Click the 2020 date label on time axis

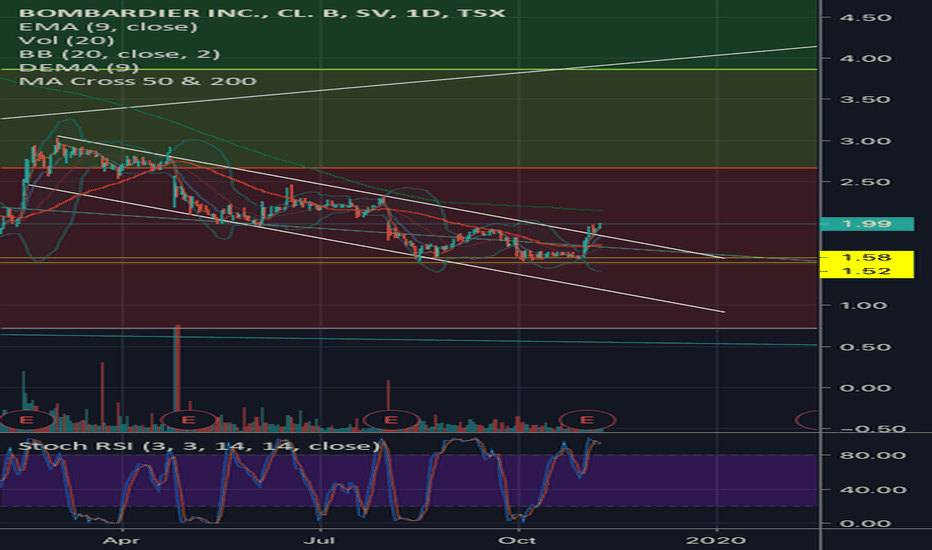pos(716,540)
